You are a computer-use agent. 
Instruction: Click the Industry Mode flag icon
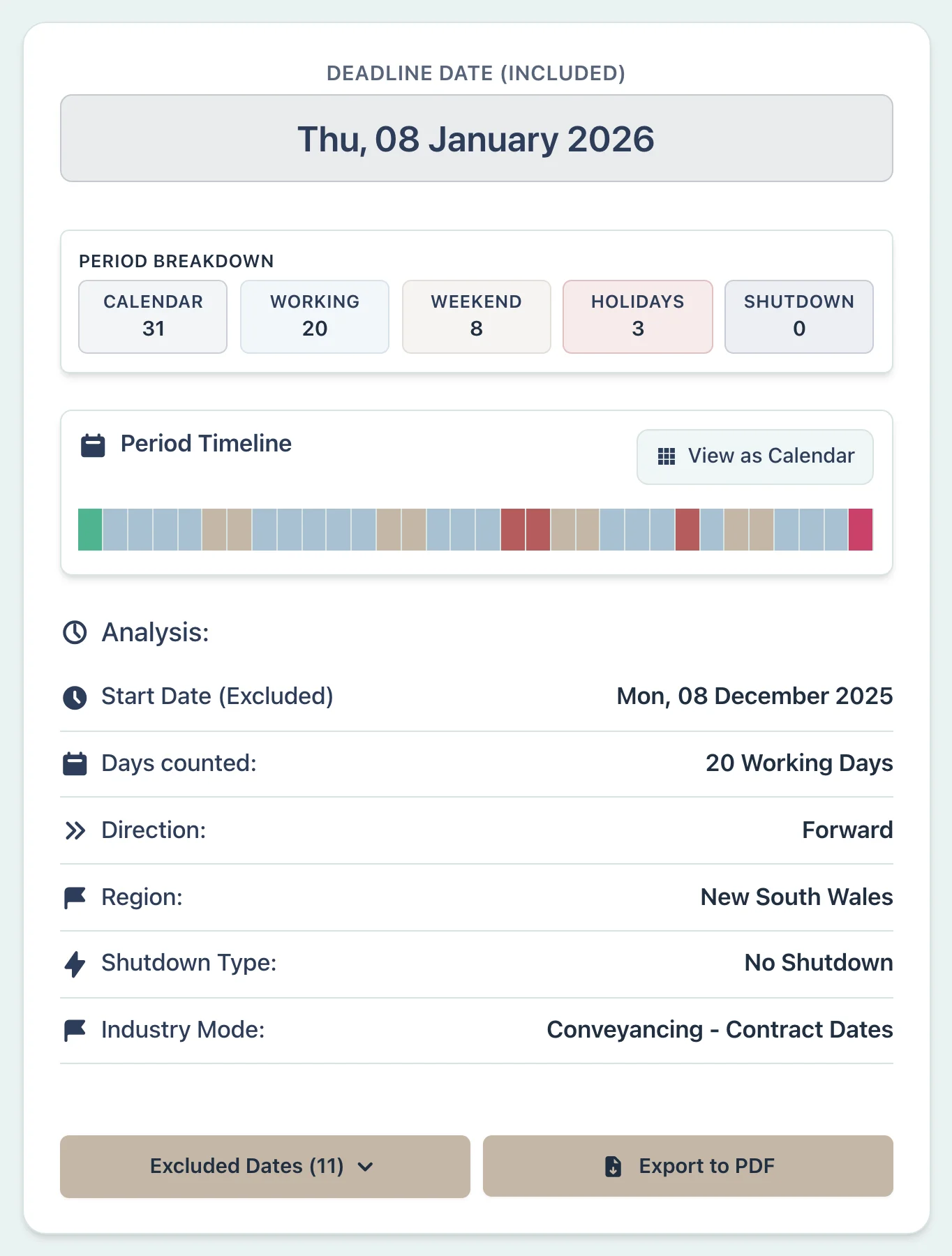point(75,1030)
